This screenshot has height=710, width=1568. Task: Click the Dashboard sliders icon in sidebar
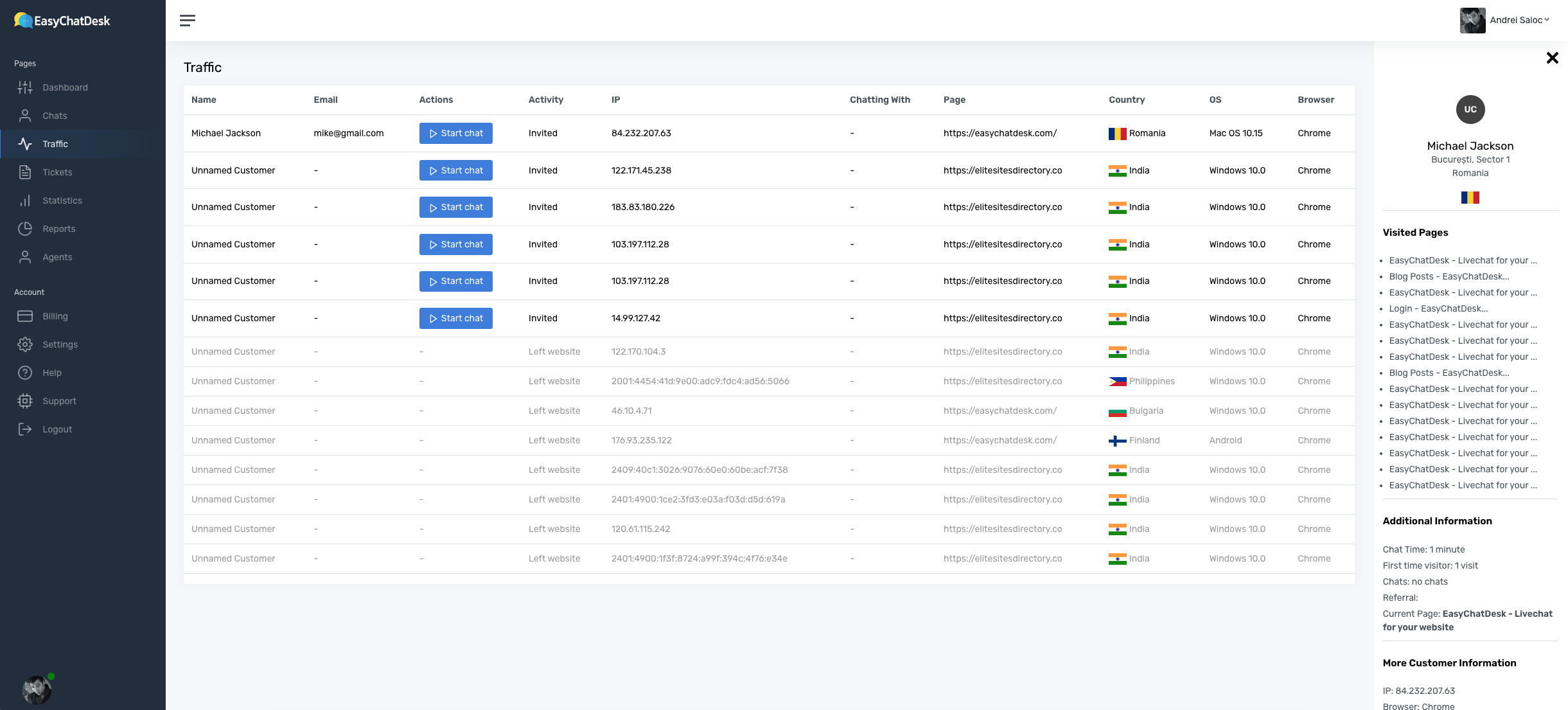[x=25, y=87]
